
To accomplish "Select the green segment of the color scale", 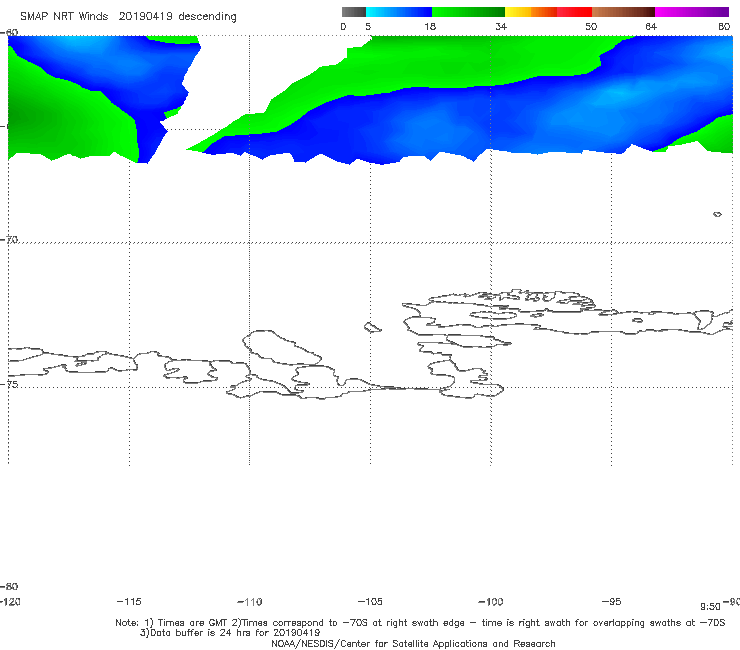I will 468,12.
